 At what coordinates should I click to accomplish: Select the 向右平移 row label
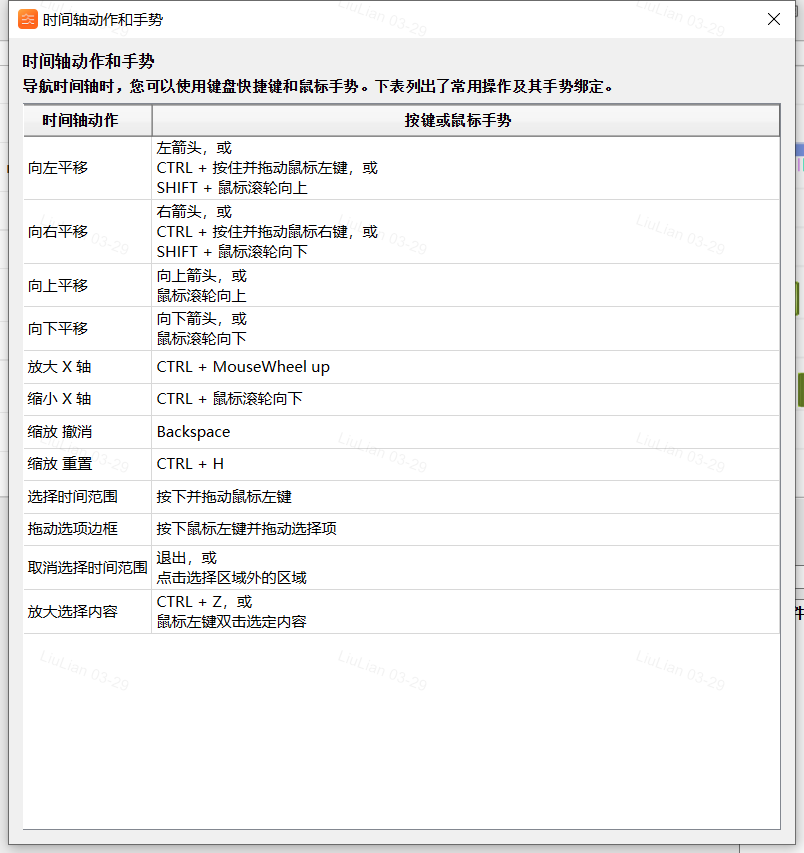pos(58,232)
